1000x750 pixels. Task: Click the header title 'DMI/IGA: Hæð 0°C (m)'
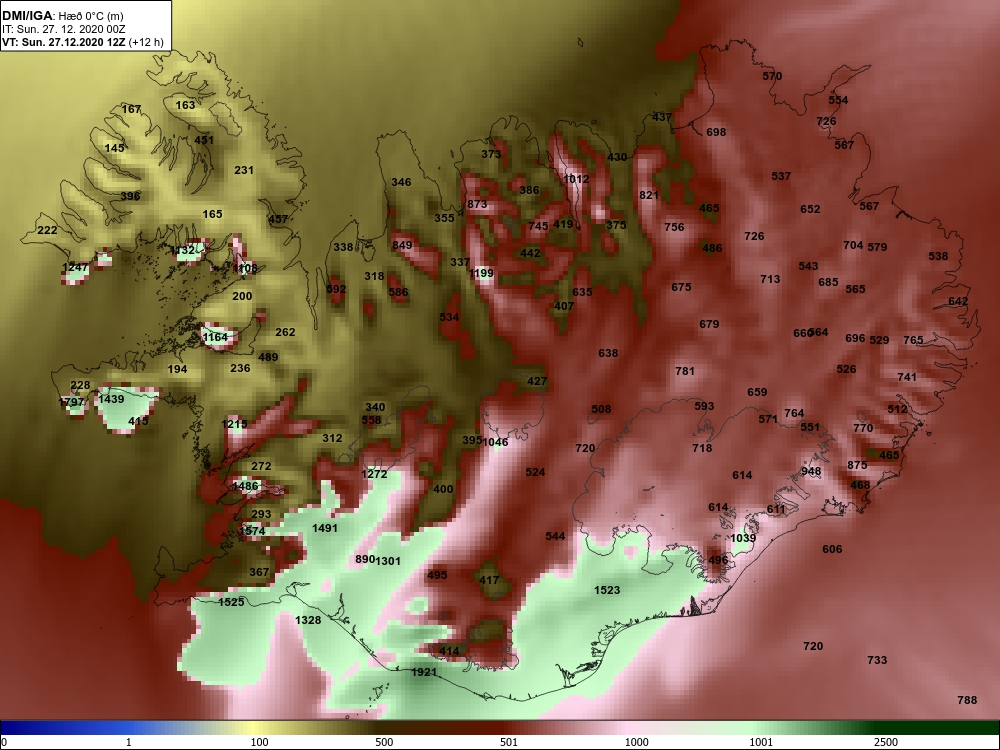(62, 16)
